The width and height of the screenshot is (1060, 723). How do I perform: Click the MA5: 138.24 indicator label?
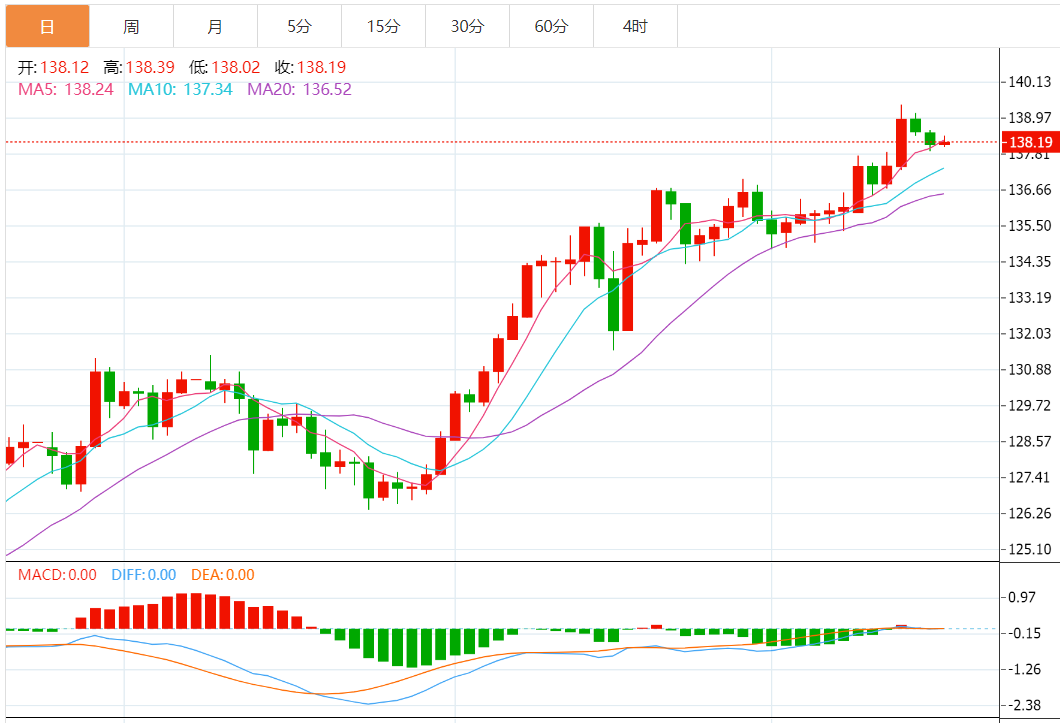66,89
